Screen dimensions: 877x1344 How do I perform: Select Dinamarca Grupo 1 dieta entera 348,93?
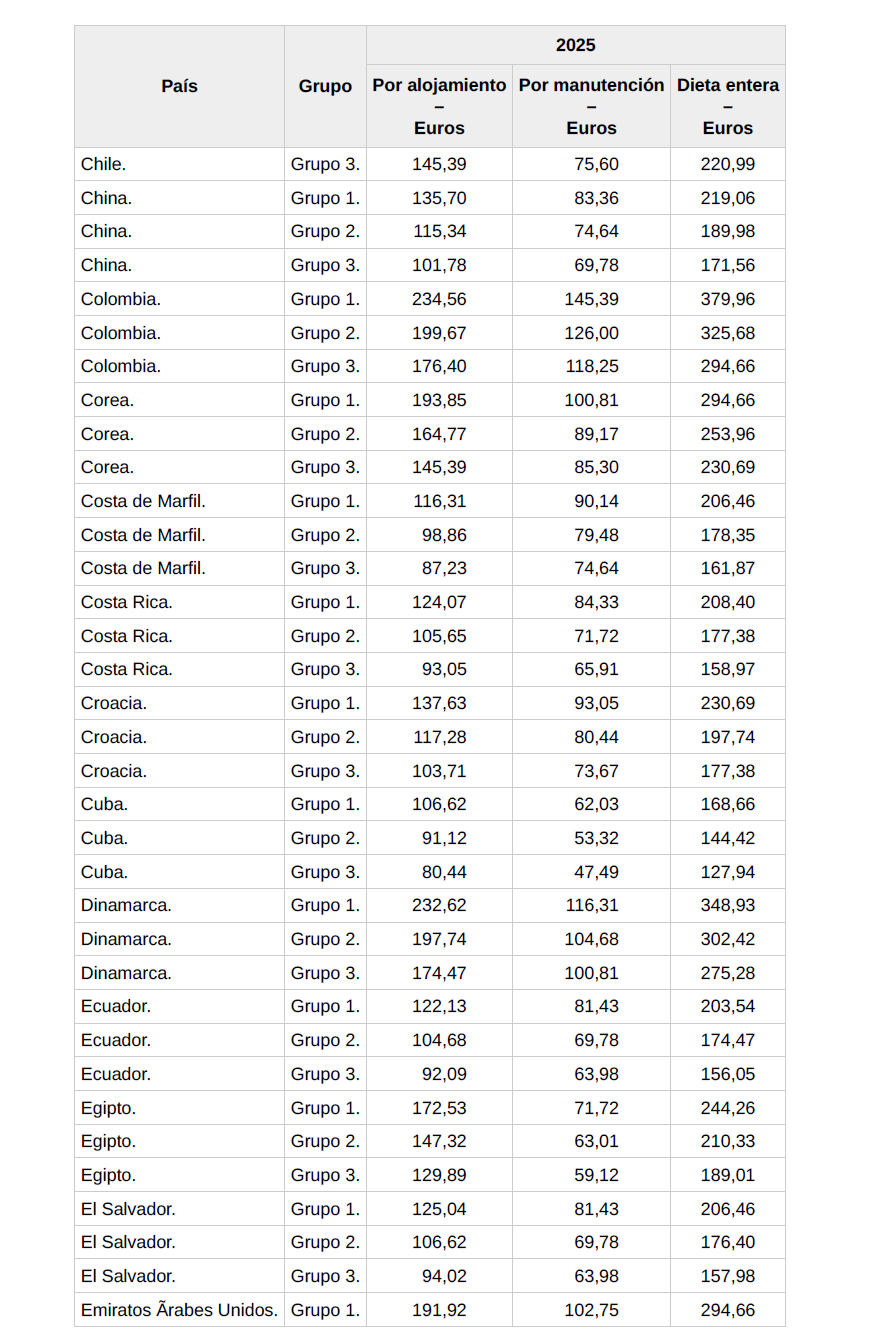(728, 905)
